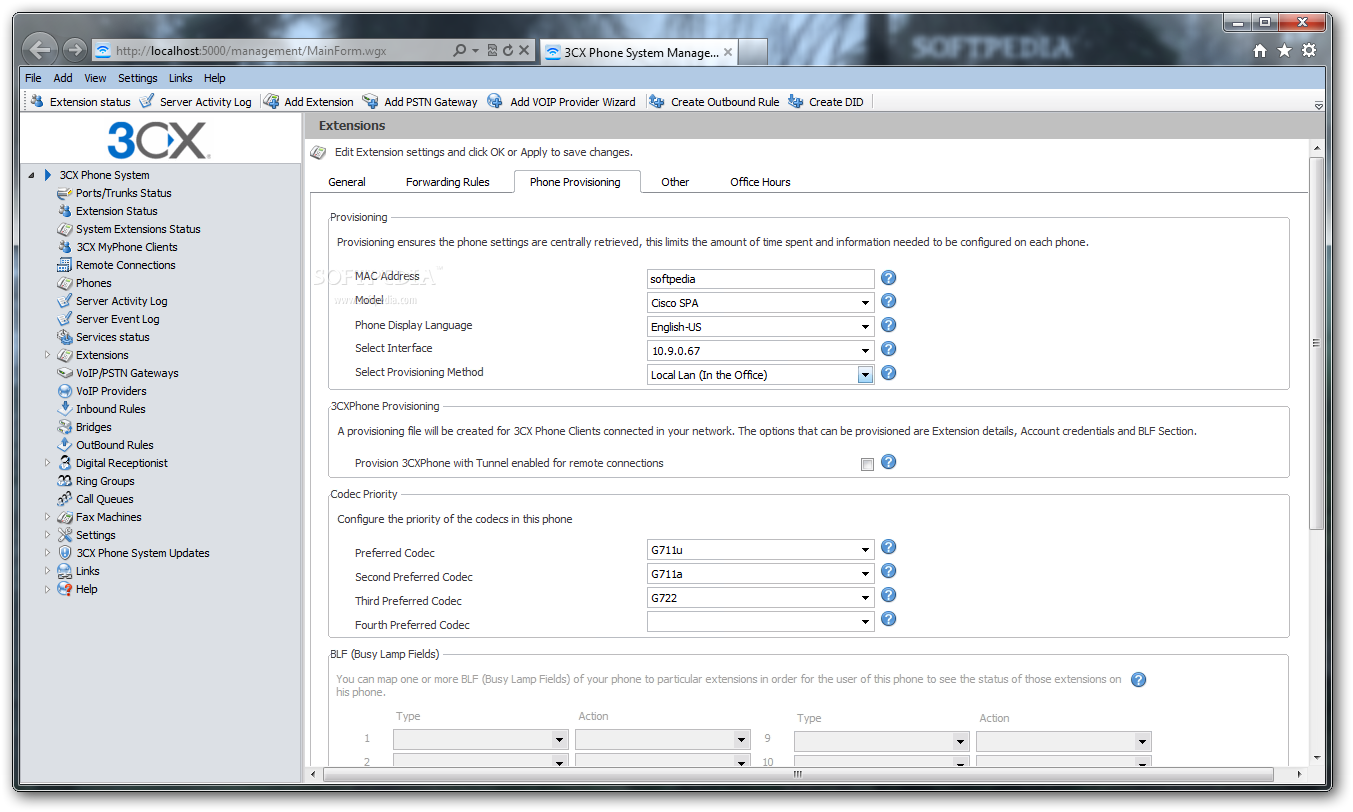1353x812 pixels.
Task: Click help icon for Third Preferred Codec
Action: 888,595
